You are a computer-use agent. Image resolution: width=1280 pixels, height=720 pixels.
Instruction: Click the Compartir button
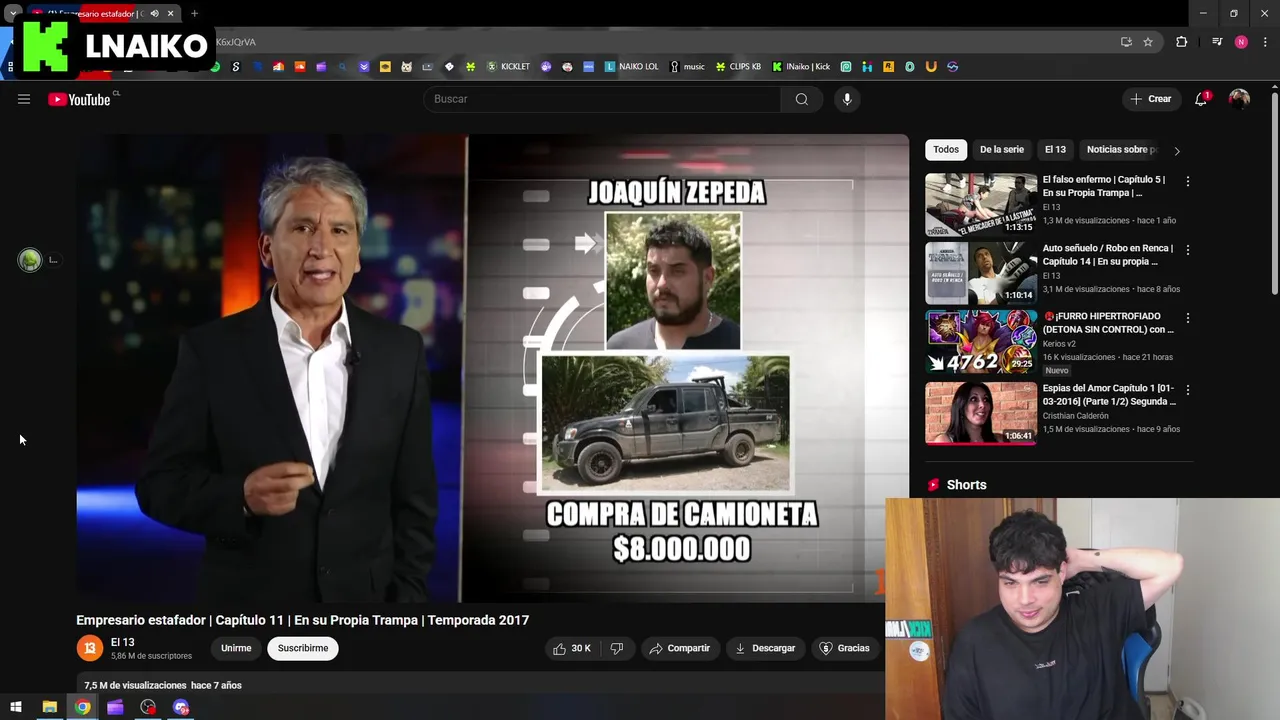coord(680,648)
